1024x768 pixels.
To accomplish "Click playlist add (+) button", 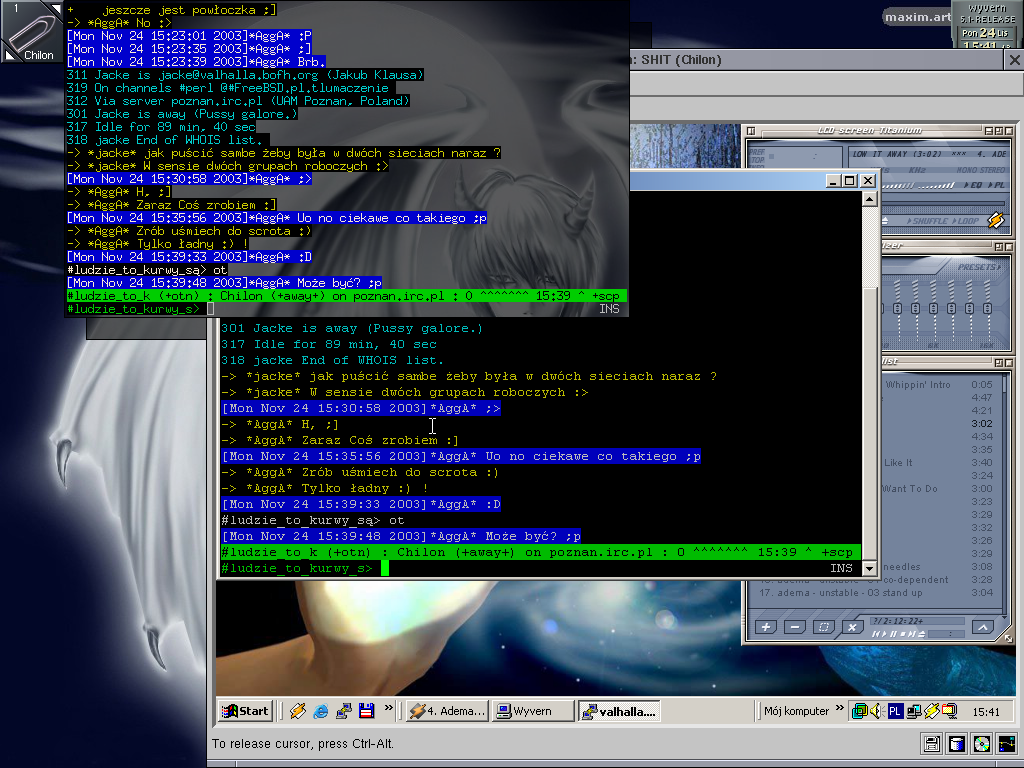I will click(766, 627).
